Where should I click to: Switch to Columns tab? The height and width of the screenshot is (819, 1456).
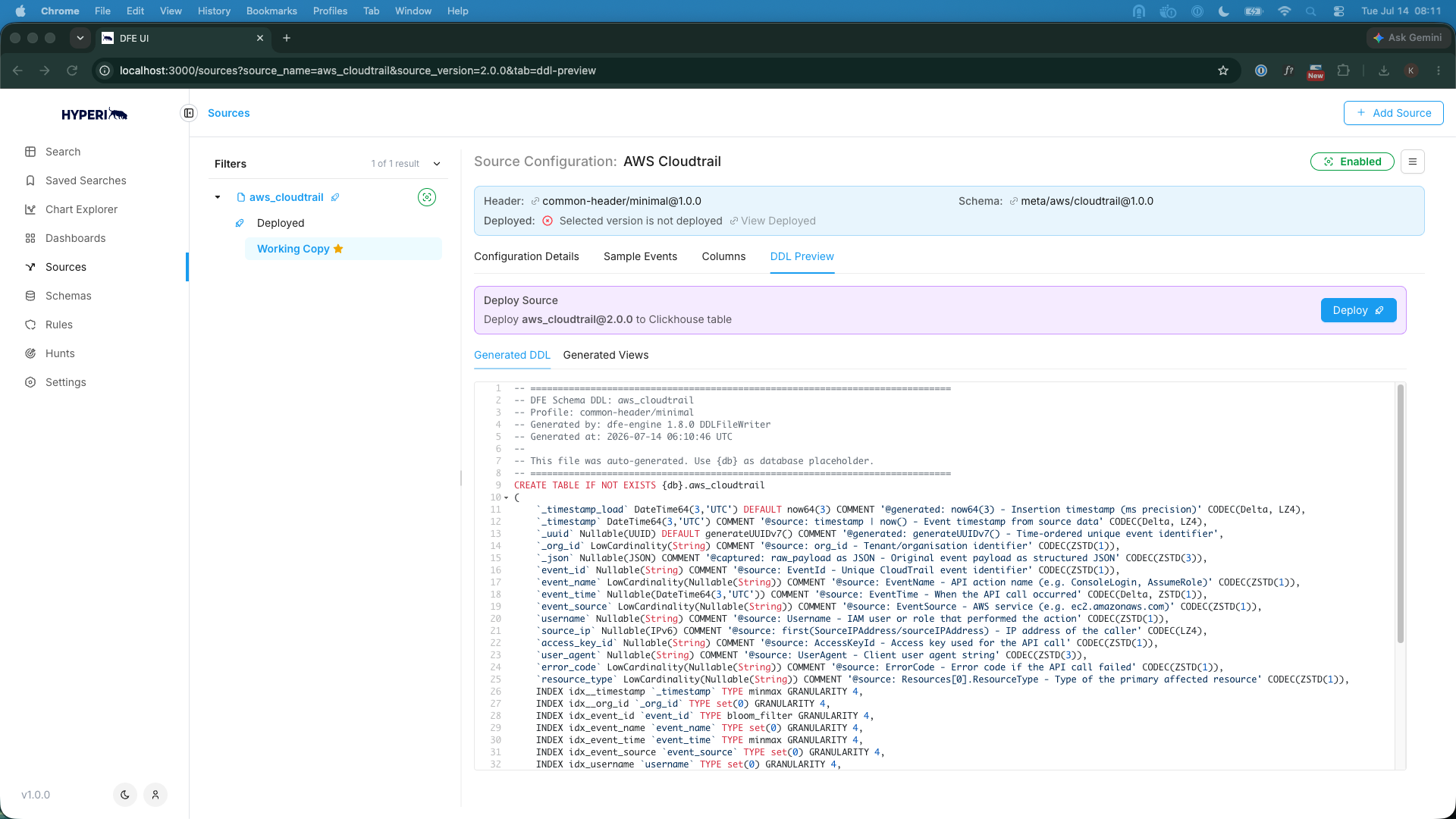[723, 256]
